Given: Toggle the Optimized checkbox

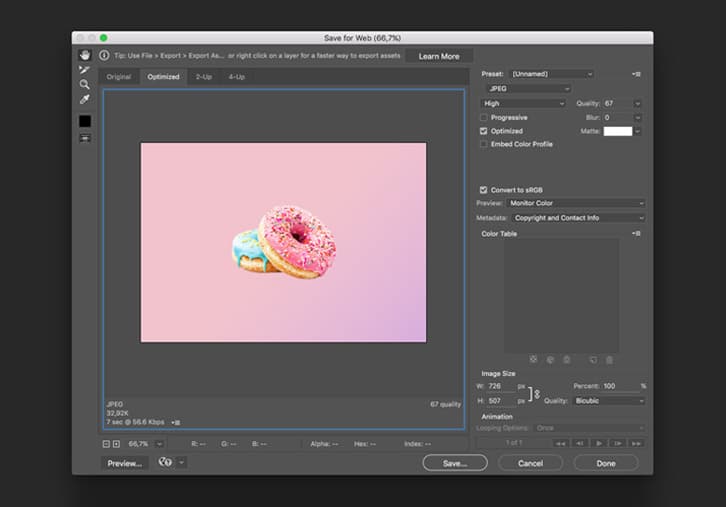Looking at the screenshot, I should point(484,131).
